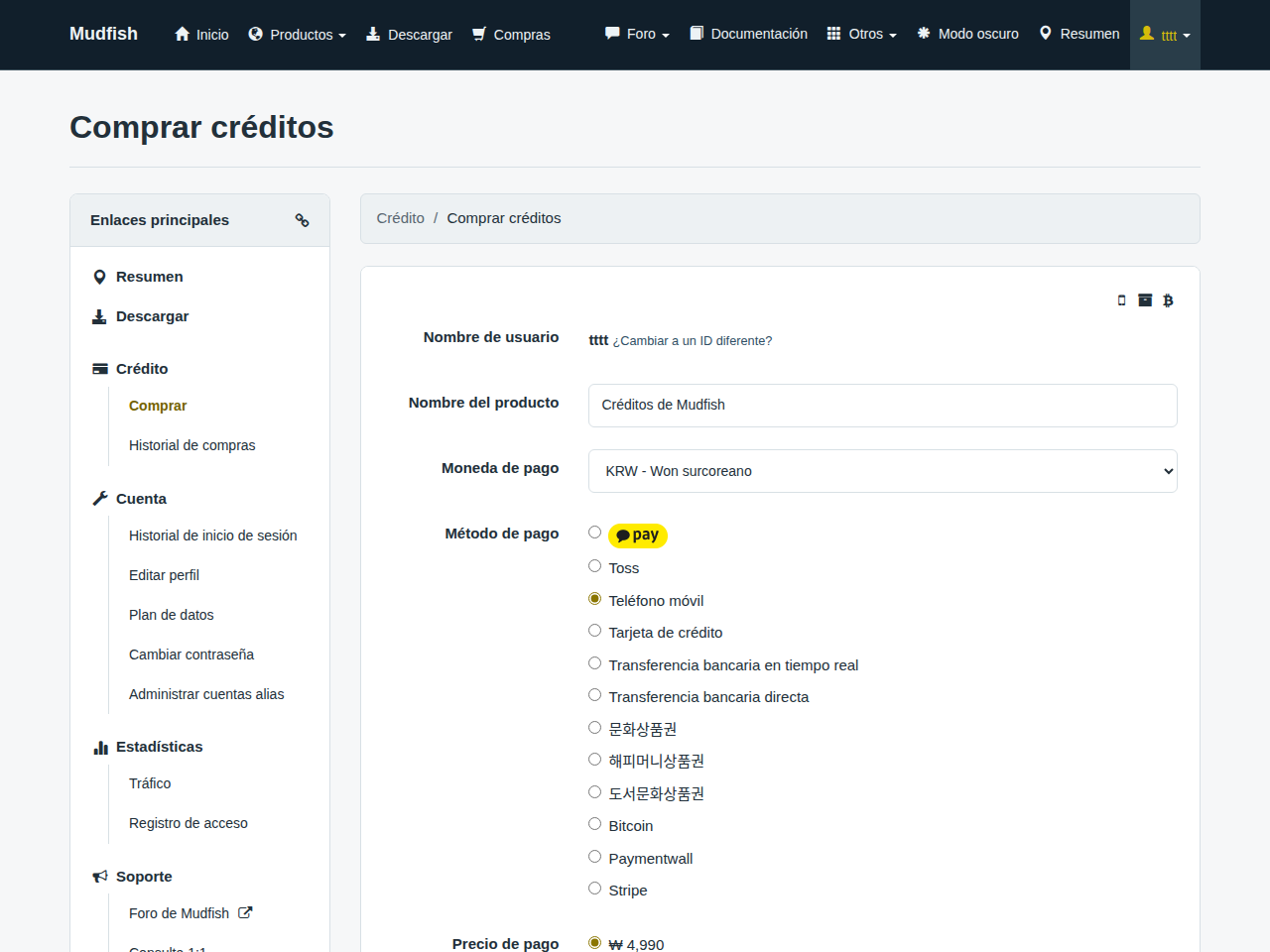
Task: Select the ₩ 4,990 price option
Action: click(x=595, y=942)
